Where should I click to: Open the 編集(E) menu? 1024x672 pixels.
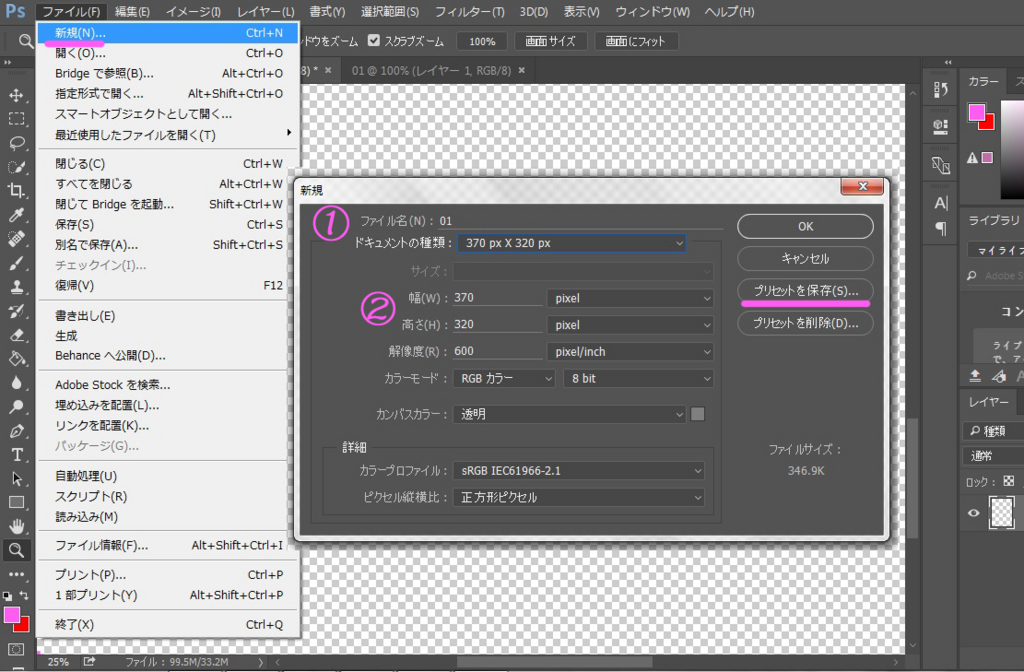(x=132, y=12)
